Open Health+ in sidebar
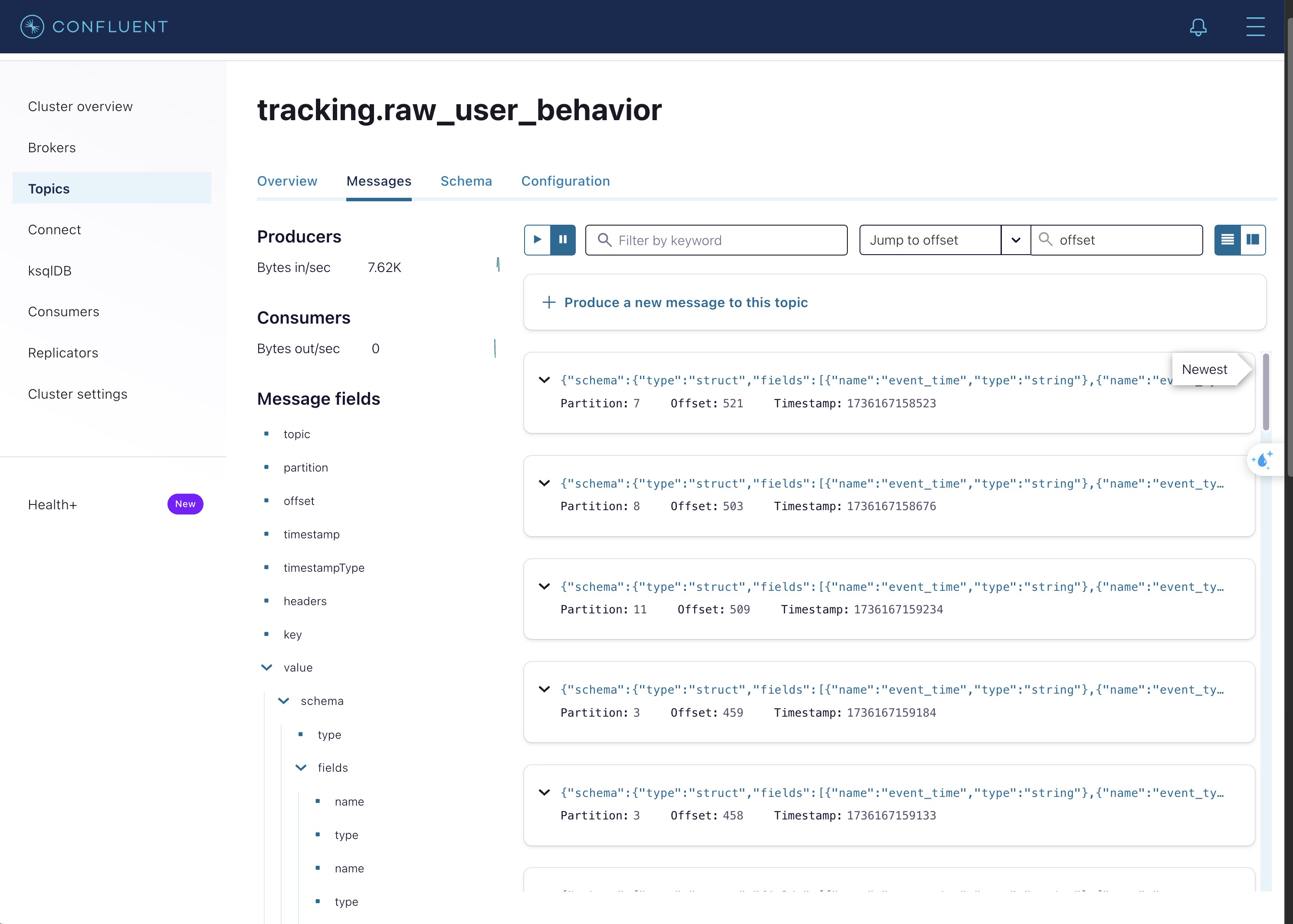Viewport: 1293px width, 924px height. (x=53, y=505)
